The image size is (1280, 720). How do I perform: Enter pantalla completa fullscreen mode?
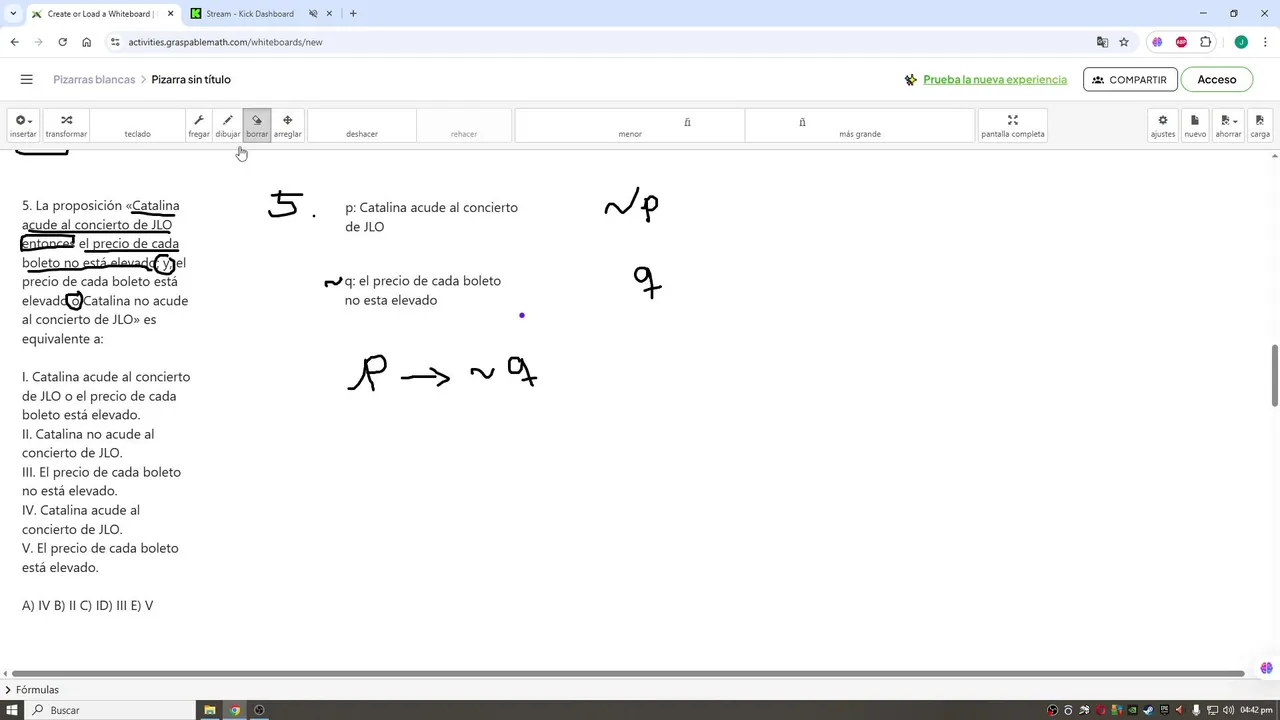pyautogui.click(x=1012, y=126)
